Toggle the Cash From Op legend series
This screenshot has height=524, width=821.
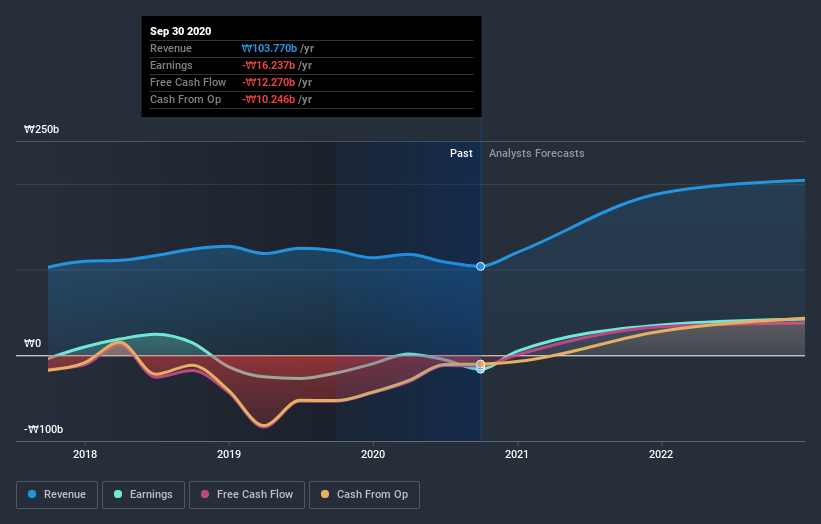point(364,495)
